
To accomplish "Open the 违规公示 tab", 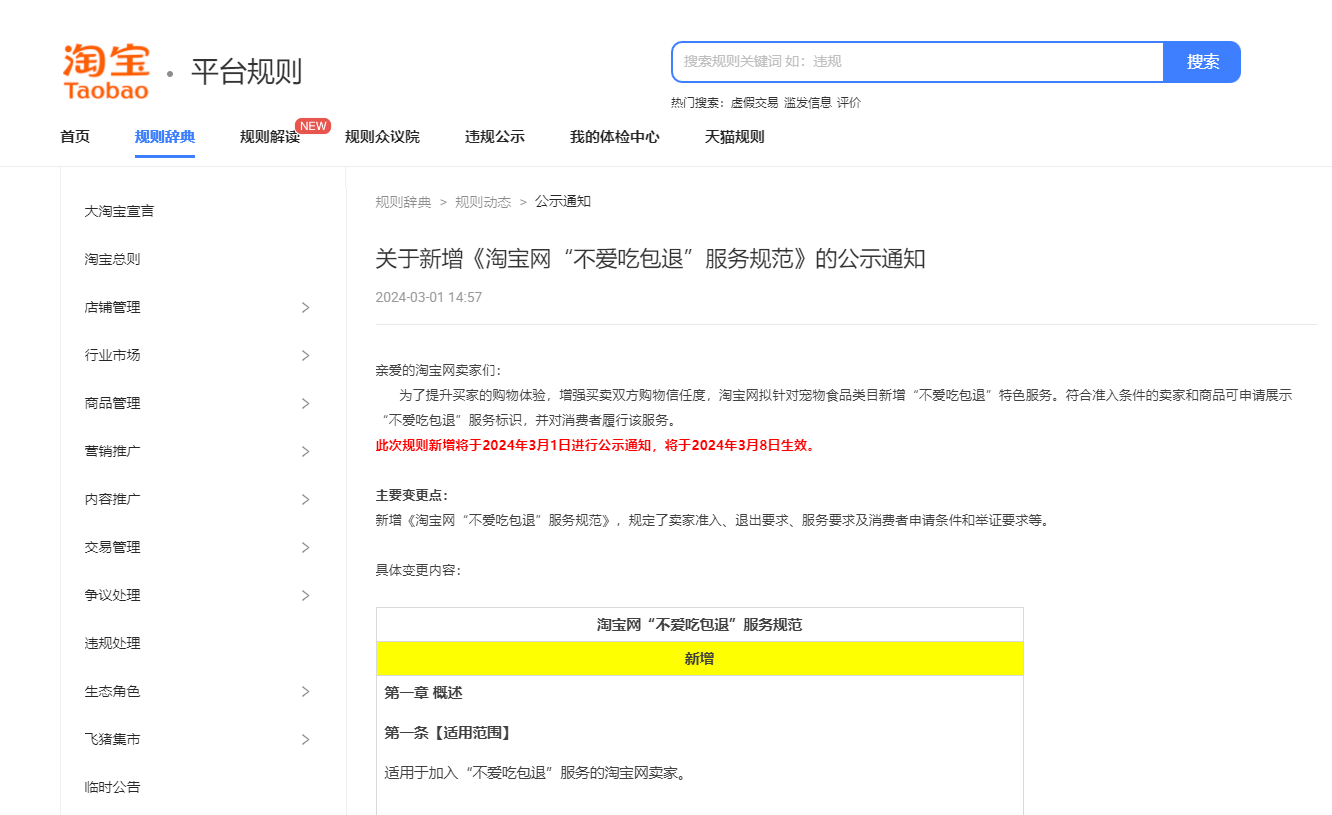I will pyautogui.click(x=495, y=137).
